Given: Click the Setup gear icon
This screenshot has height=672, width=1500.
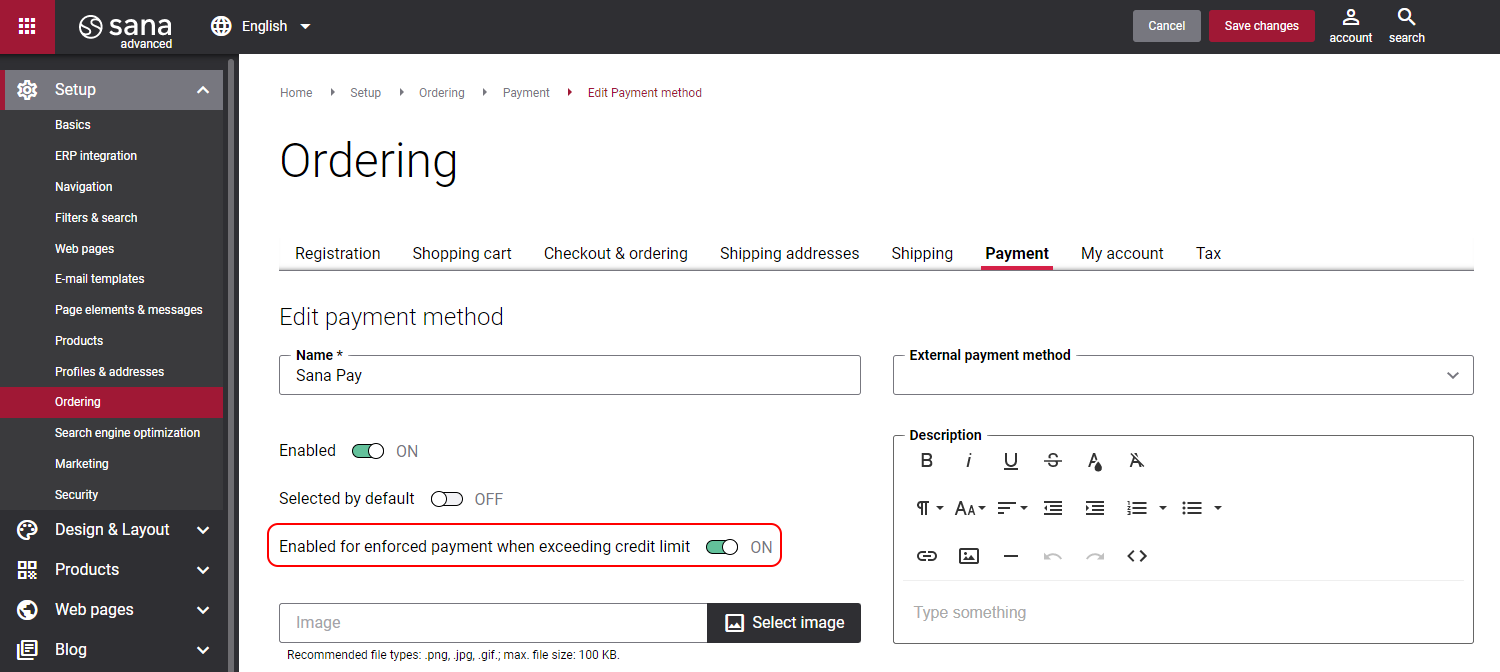Looking at the screenshot, I should pyautogui.click(x=27, y=90).
